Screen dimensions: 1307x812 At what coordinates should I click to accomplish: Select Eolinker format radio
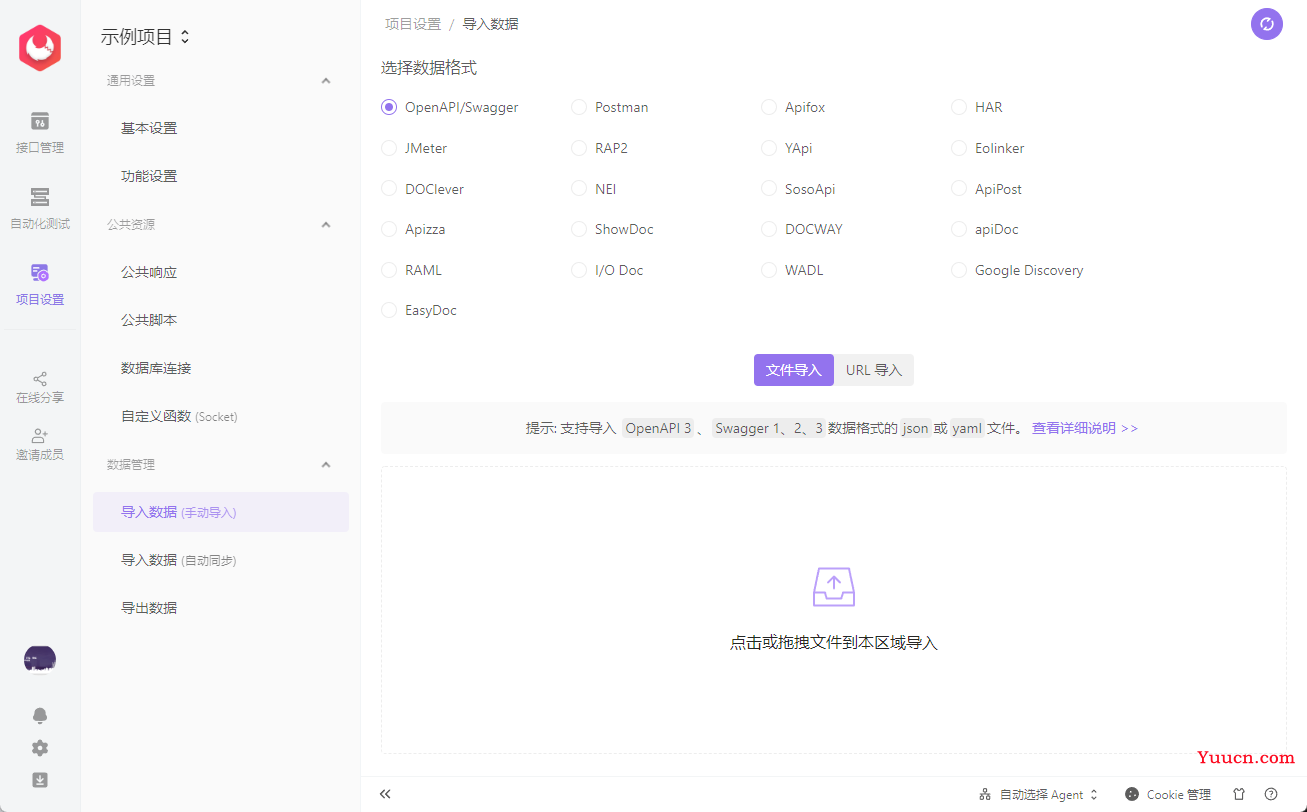959,148
